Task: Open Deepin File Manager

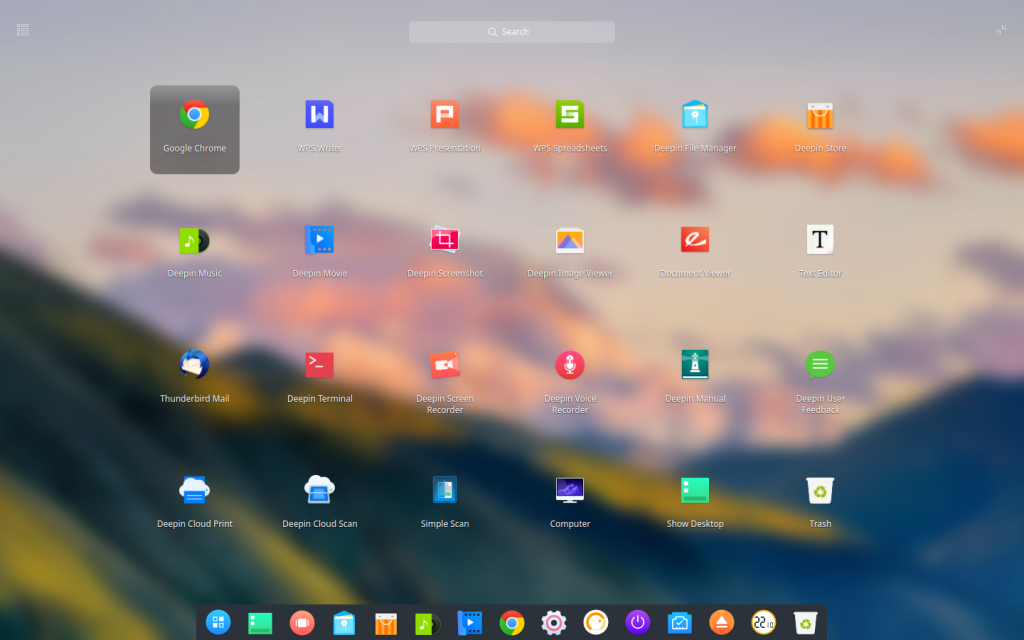Action: pyautogui.click(x=694, y=115)
